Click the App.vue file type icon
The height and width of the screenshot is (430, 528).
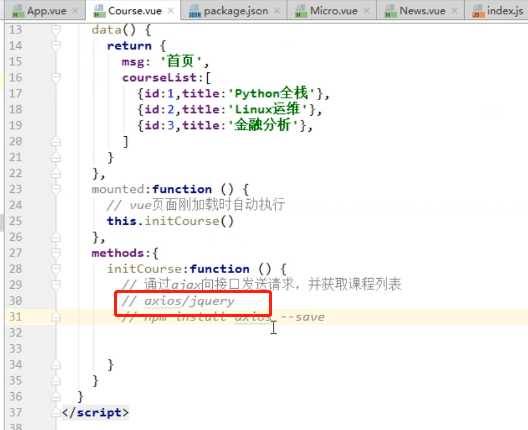pos(18,11)
